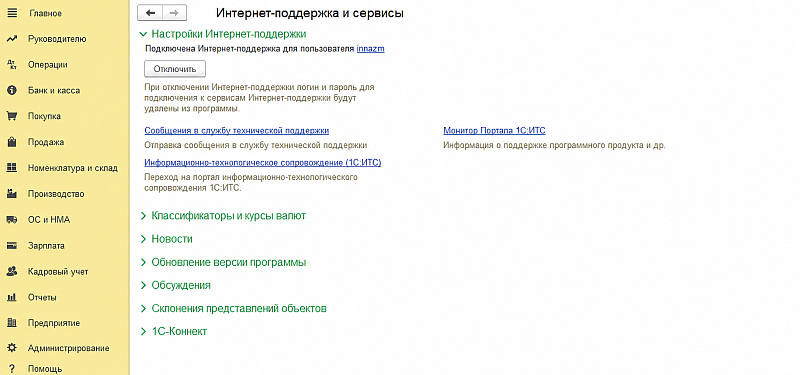
Task: Click the card icon beside Зарплата
Action: [12, 245]
